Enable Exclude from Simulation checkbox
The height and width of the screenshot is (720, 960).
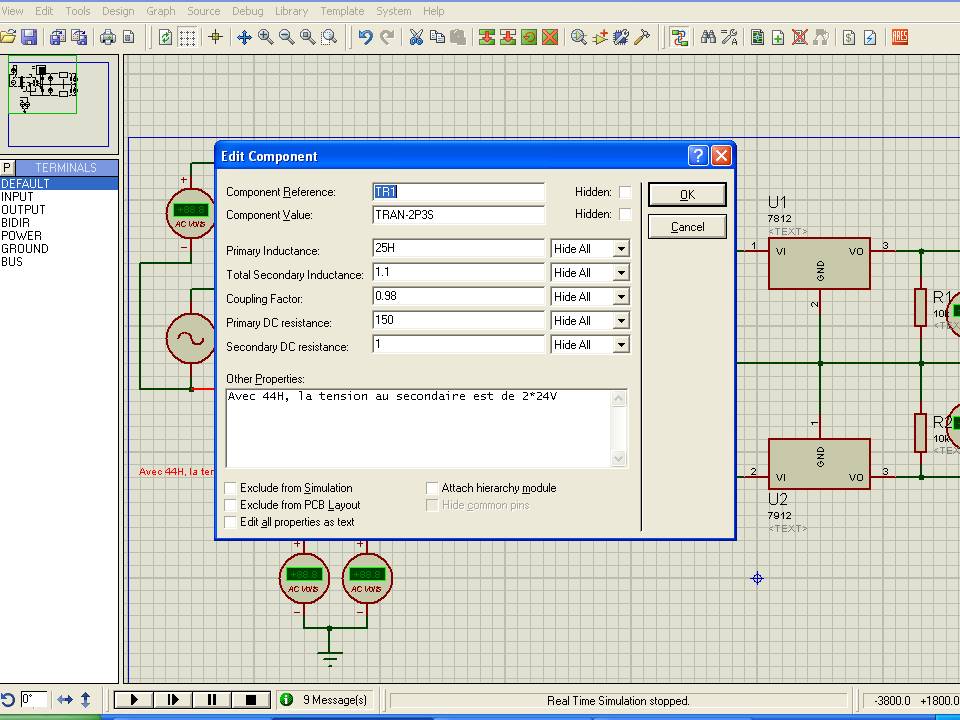pyautogui.click(x=231, y=488)
